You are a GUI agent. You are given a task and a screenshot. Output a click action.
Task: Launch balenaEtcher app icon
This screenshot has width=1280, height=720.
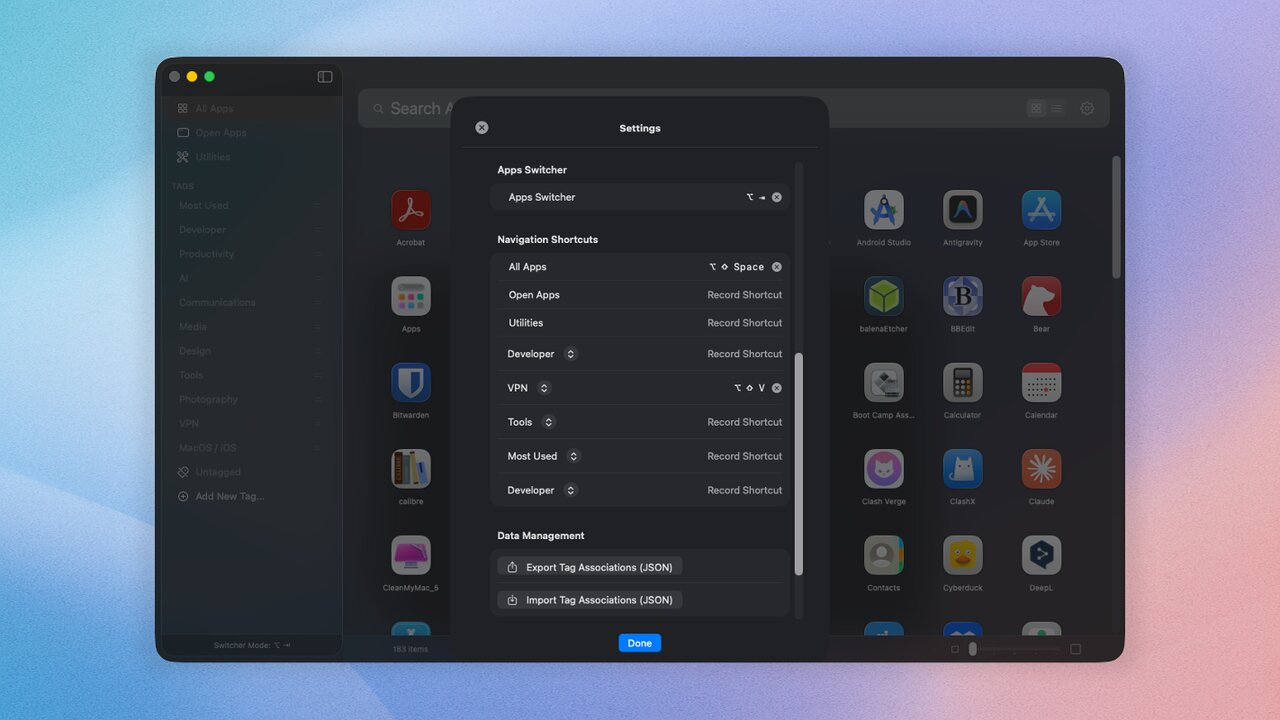(884, 296)
